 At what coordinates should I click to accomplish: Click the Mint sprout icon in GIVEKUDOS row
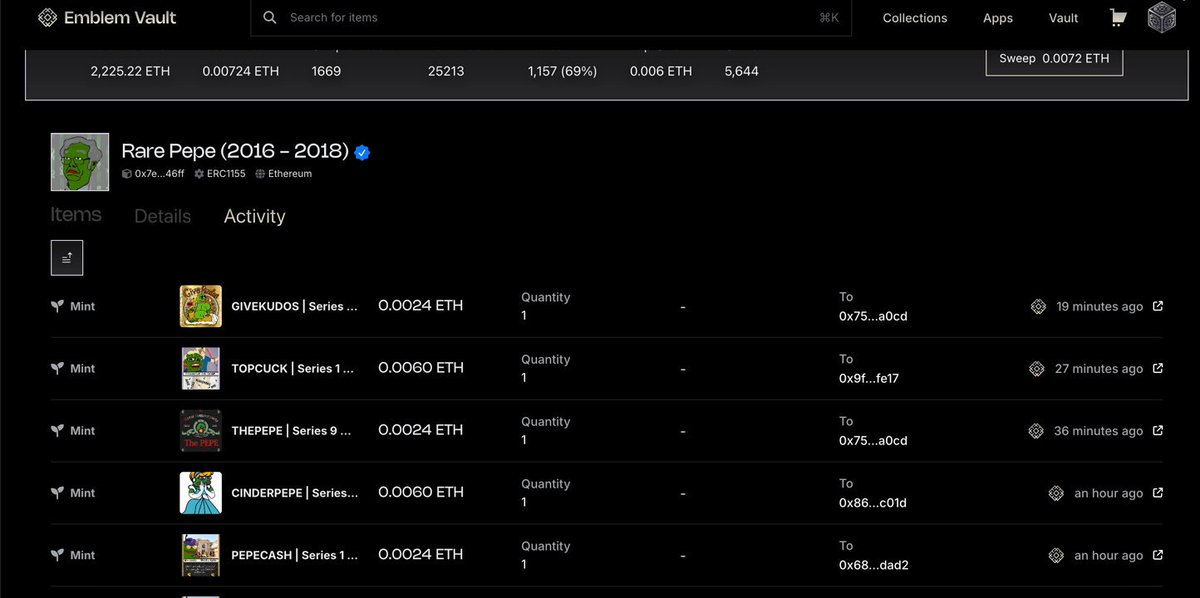coord(57,306)
